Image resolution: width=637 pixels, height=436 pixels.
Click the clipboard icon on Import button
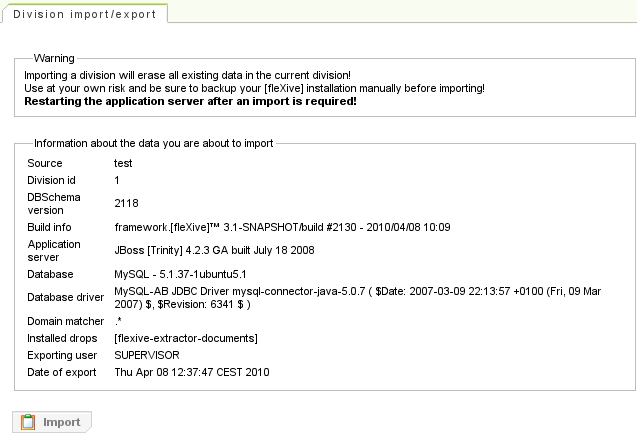coord(28,422)
